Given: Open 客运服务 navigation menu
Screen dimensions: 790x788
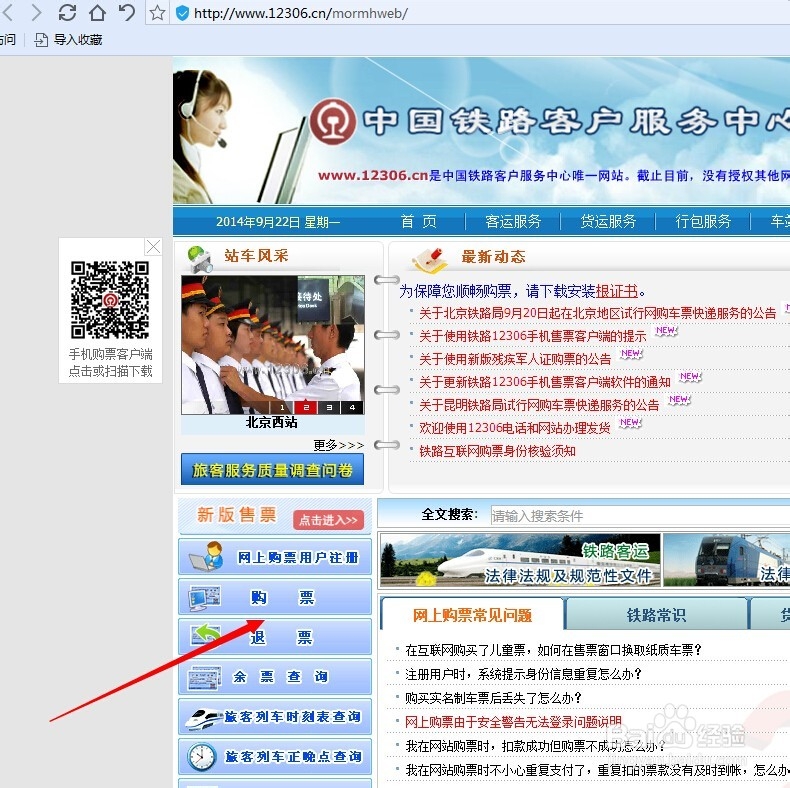Looking at the screenshot, I should coord(513,221).
